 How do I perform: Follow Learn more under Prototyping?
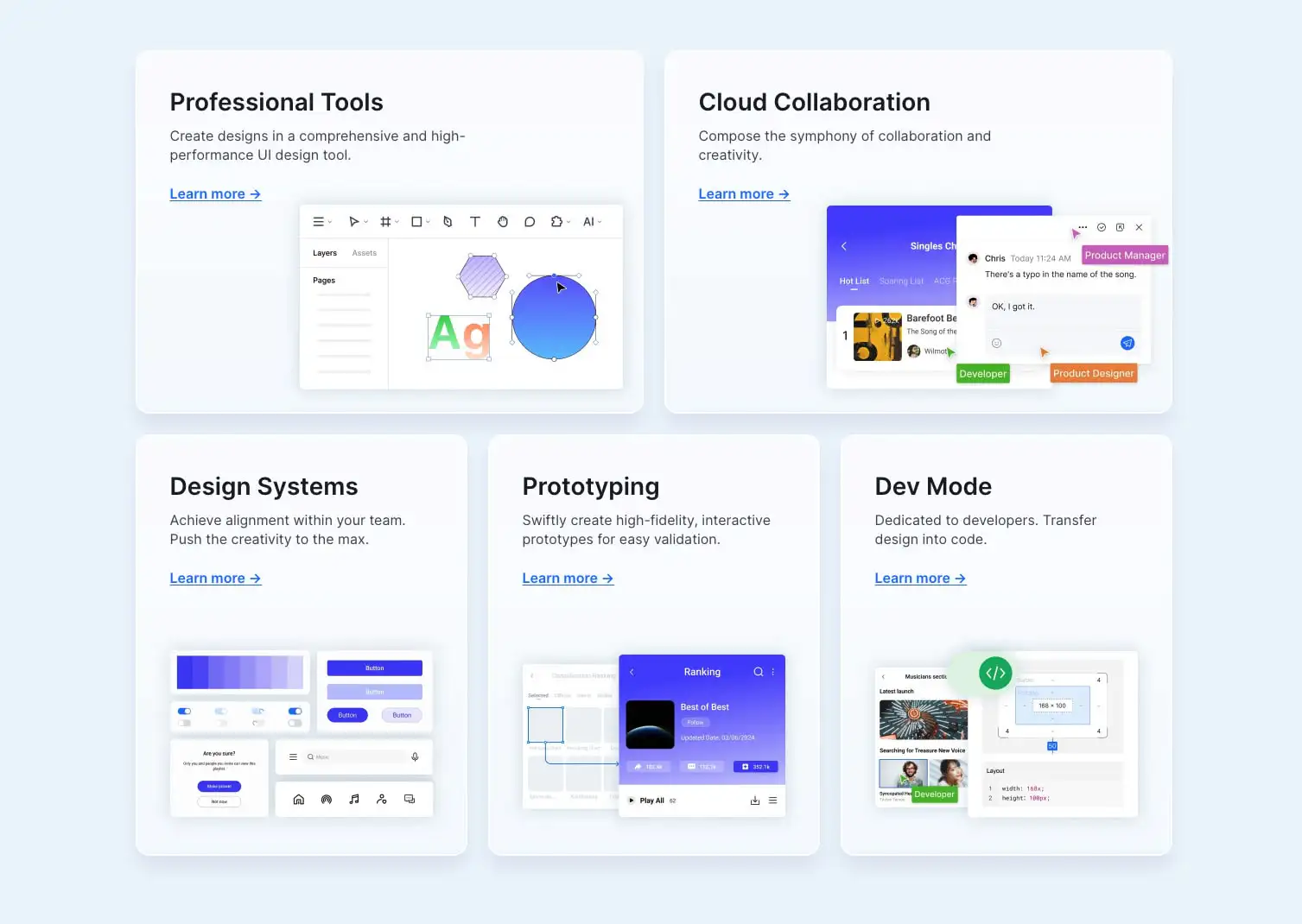(x=568, y=579)
